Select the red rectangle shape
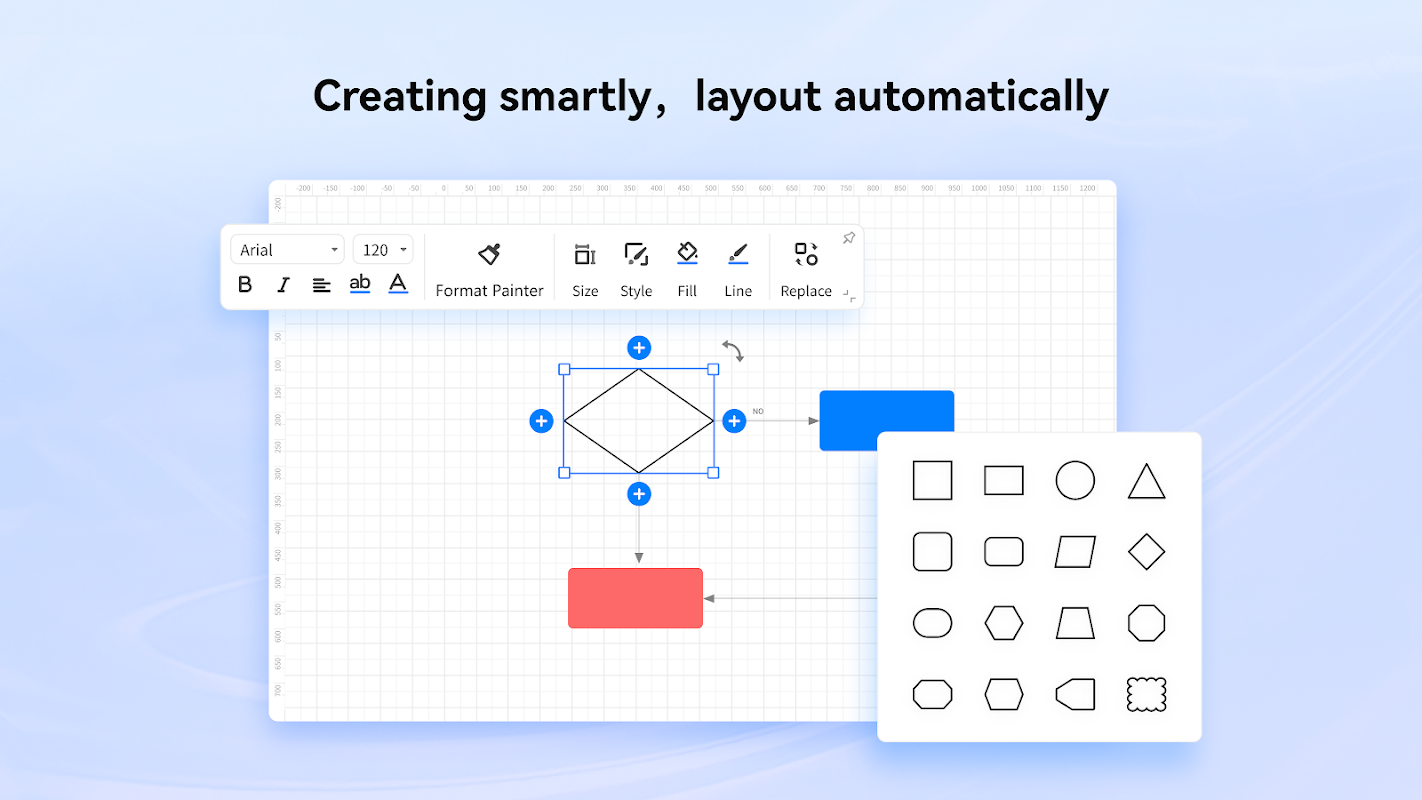Screen dimensions: 1422x800 [x=635, y=598]
